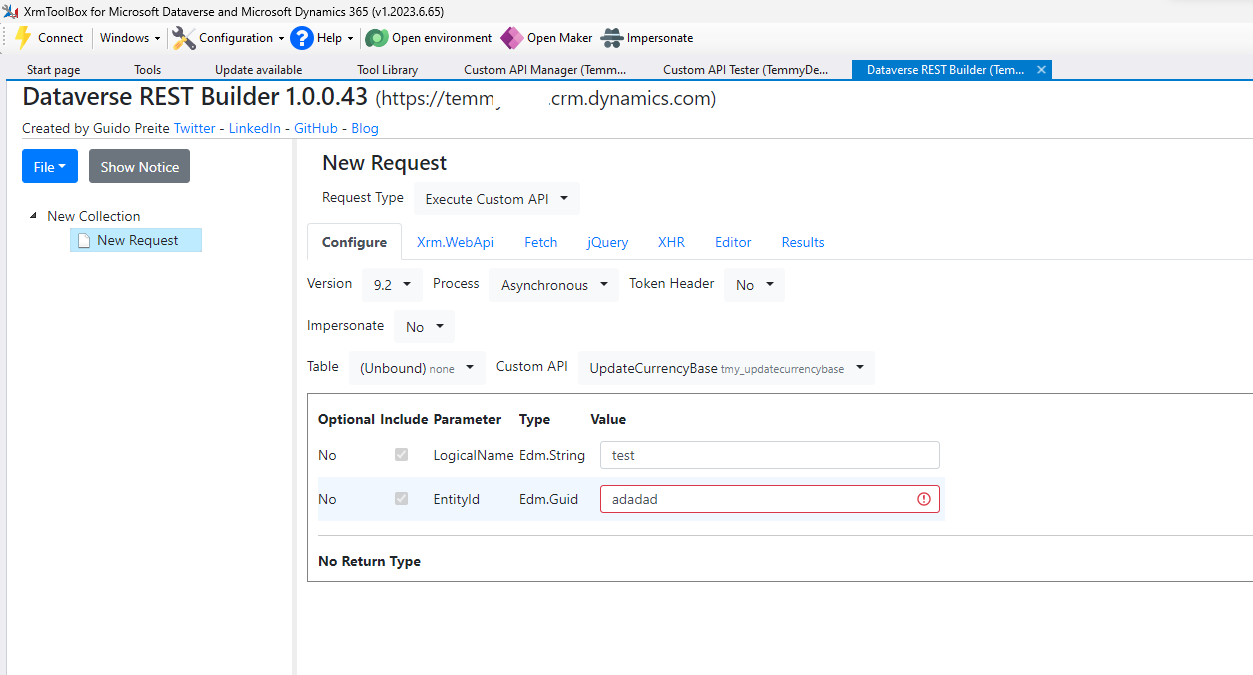Screen dimensions: 1253x675
Task: Open the Custom API UpdateCurrencyBase dropdown
Action: [726, 368]
